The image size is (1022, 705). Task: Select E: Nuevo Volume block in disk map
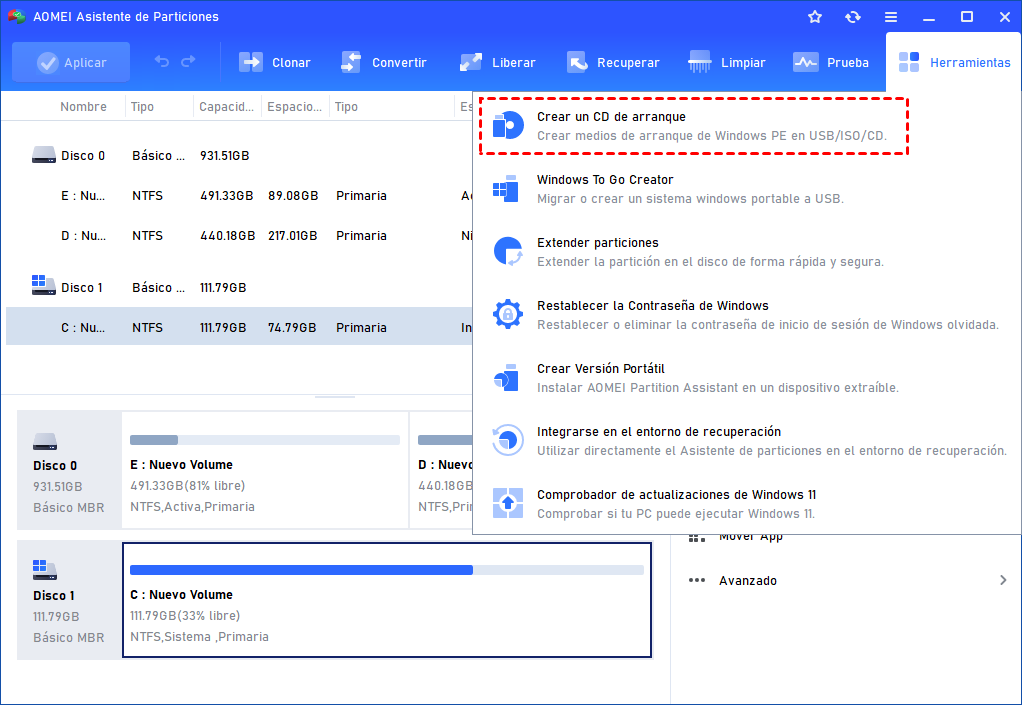[x=265, y=470]
